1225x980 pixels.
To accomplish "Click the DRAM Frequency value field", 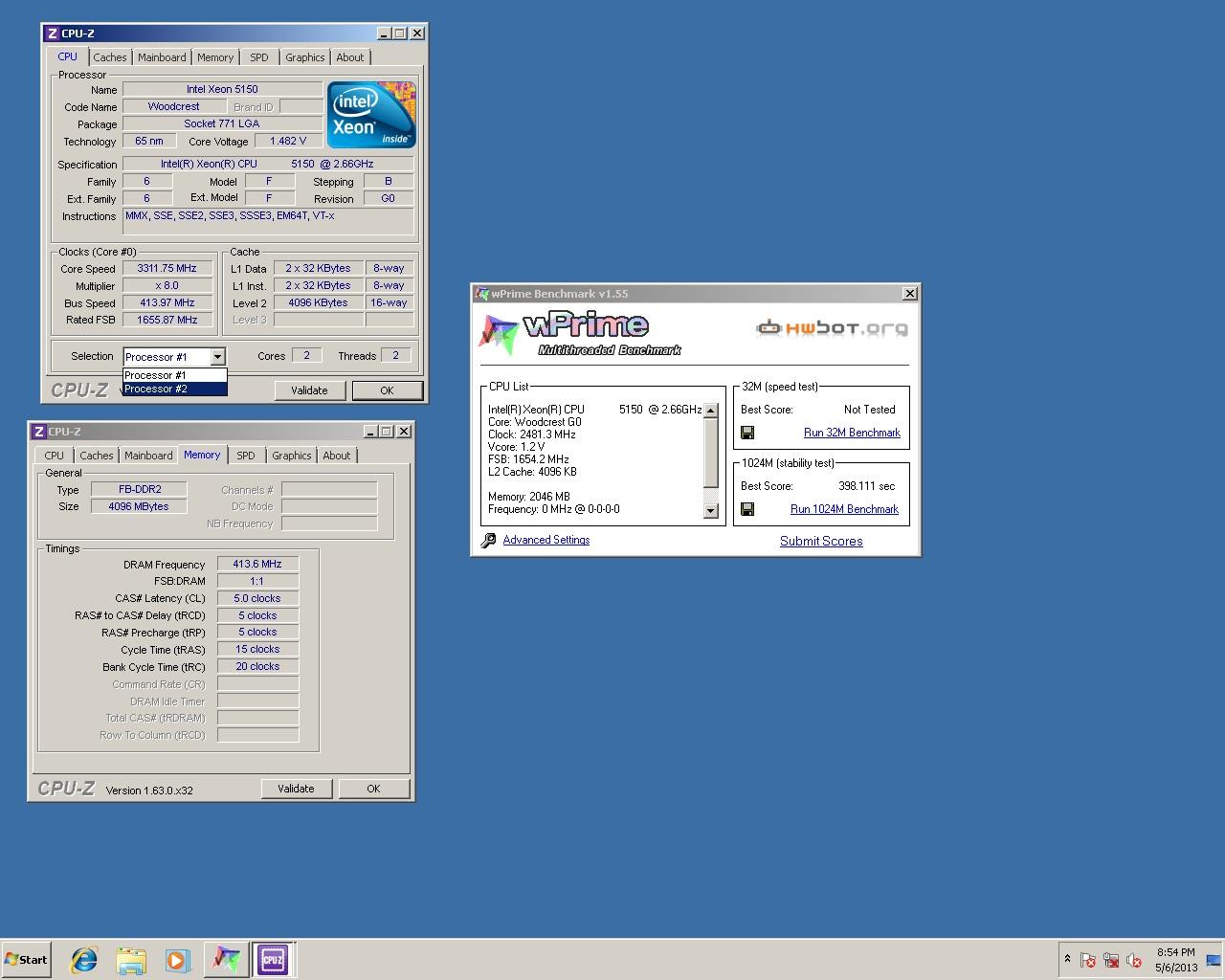I will [x=257, y=565].
